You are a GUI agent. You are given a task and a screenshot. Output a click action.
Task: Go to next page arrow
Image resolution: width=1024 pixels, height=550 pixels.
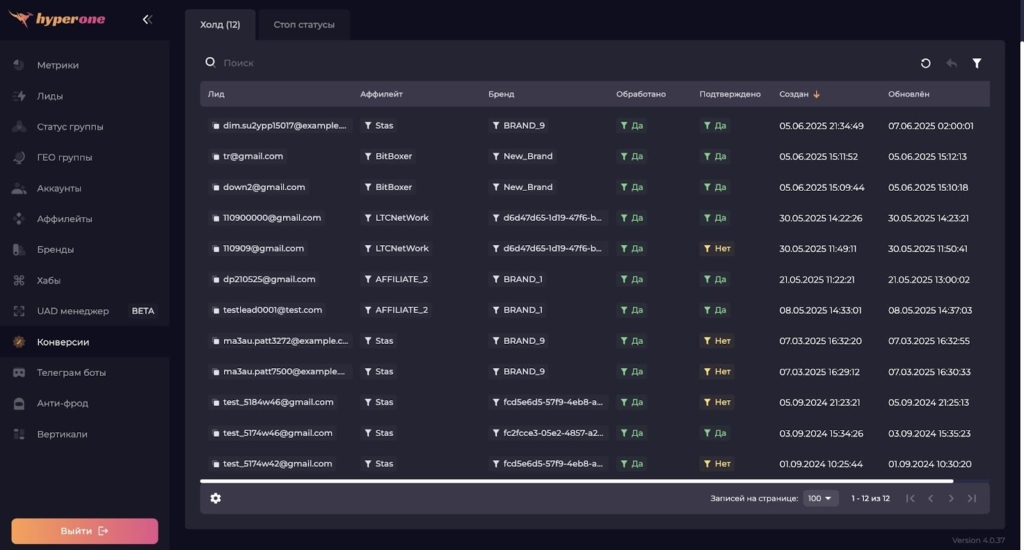click(x=951, y=498)
